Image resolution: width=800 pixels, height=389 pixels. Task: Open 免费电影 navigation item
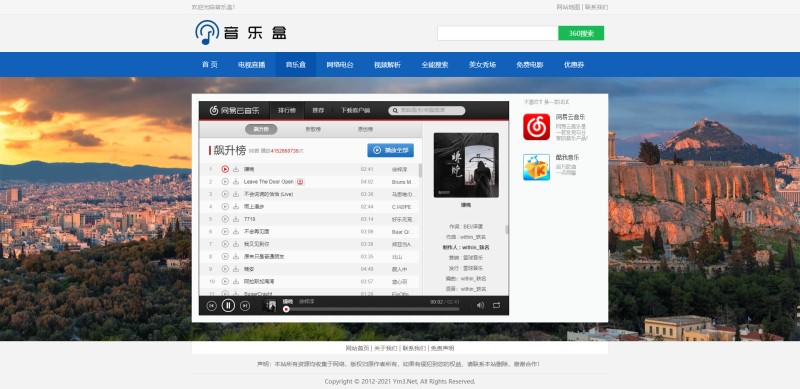click(x=530, y=65)
